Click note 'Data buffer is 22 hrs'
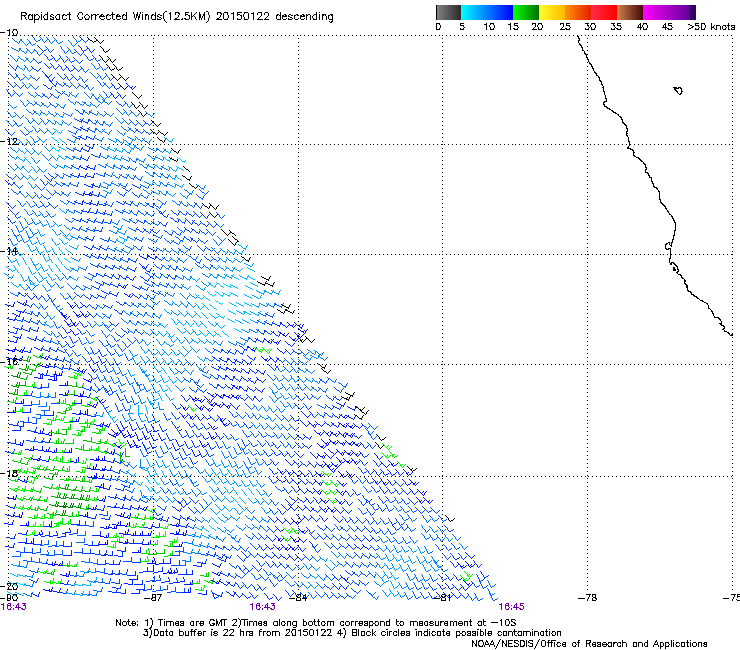Screen dimensions: 740x650 click(x=203, y=633)
